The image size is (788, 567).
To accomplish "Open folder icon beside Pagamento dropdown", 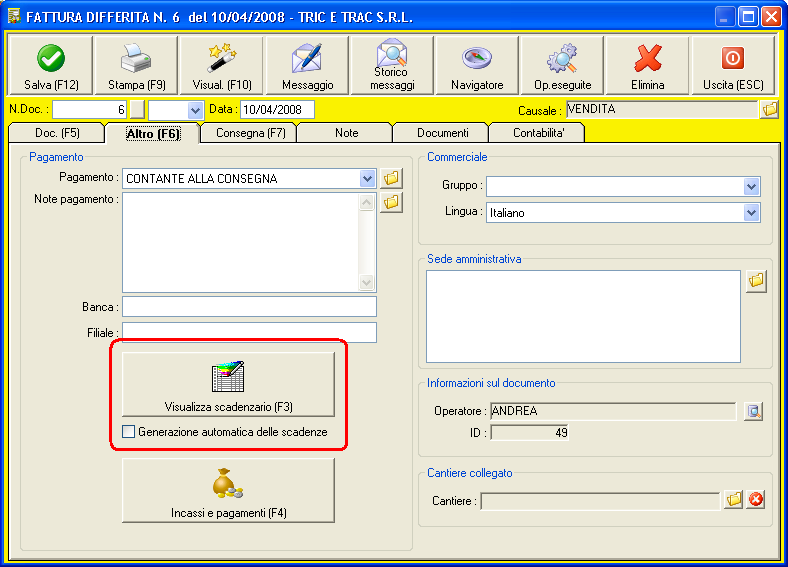I will [391, 178].
